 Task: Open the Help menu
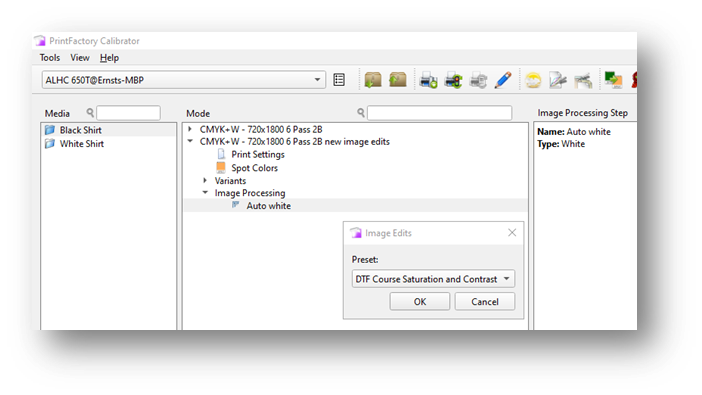click(109, 58)
